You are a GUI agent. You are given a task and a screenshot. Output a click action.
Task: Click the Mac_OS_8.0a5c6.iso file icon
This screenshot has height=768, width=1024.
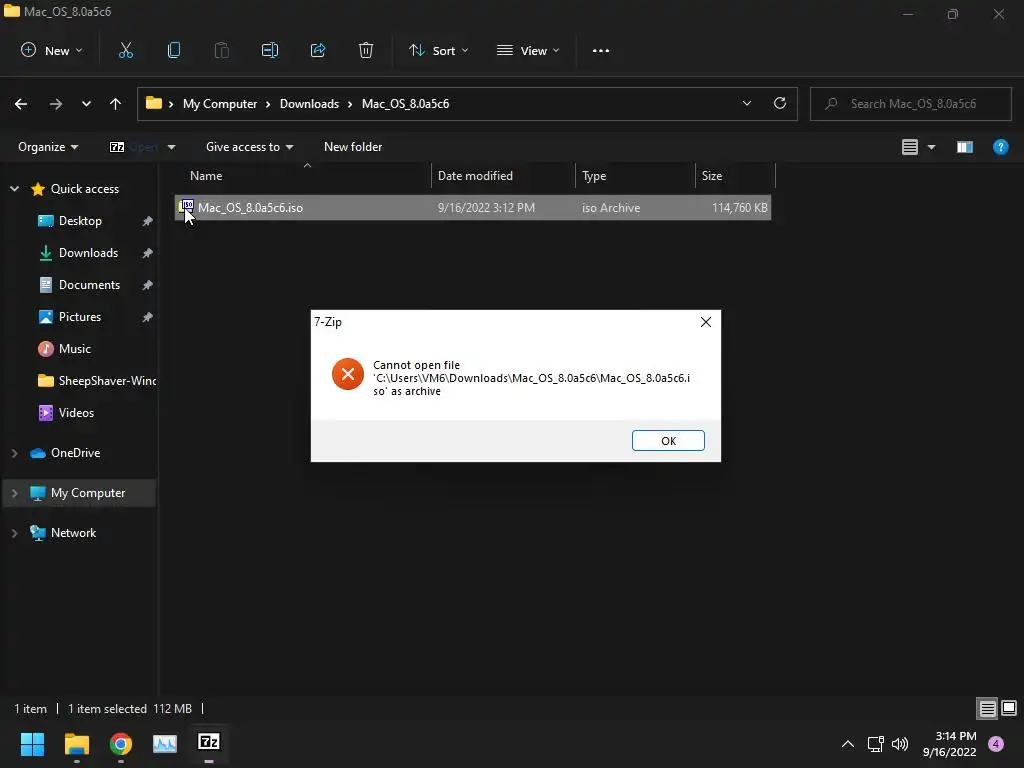187,207
